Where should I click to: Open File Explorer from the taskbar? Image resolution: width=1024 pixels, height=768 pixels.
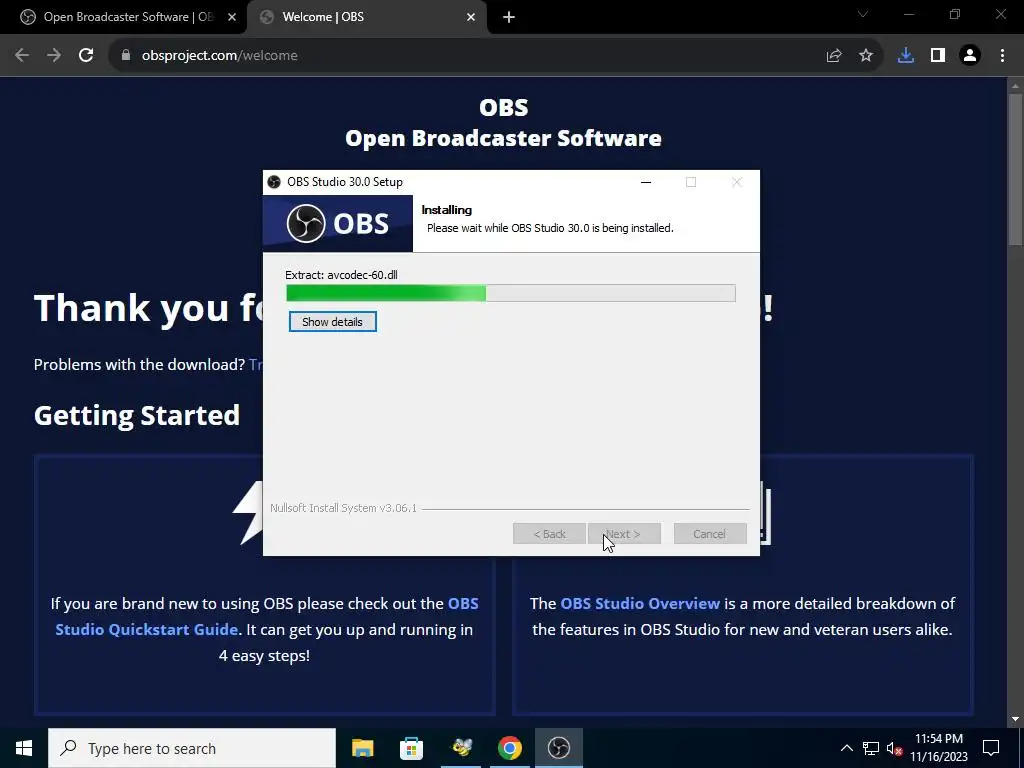click(x=362, y=748)
